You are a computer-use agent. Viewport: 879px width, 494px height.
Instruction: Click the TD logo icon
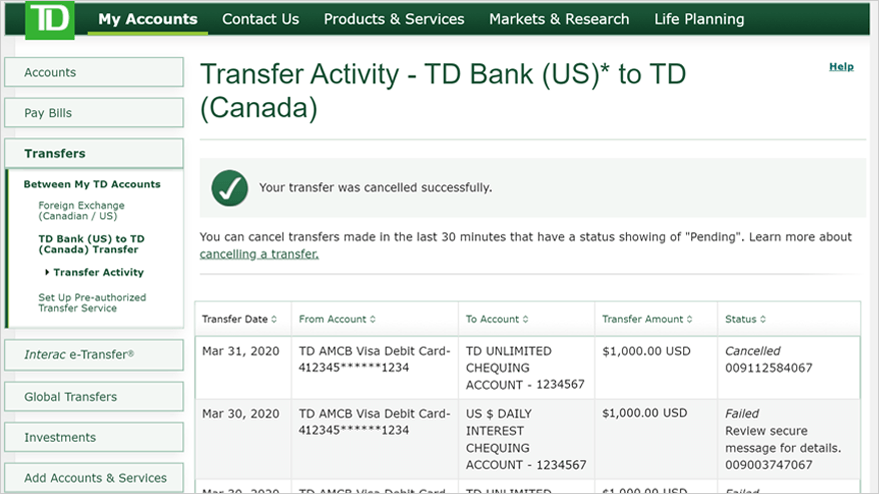49,20
